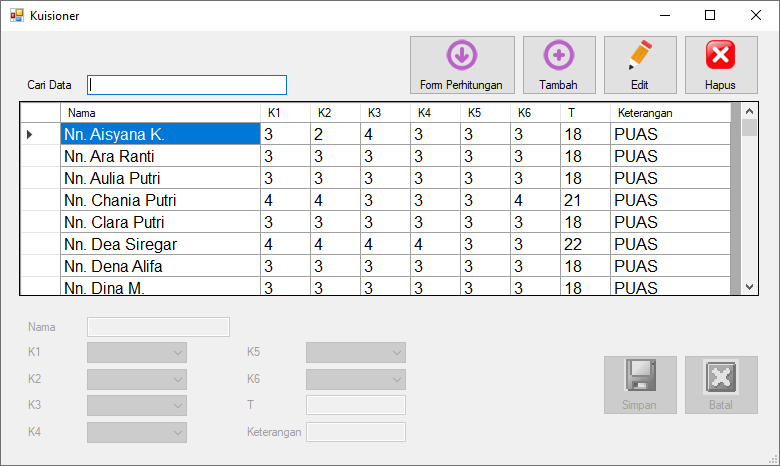The width and height of the screenshot is (780, 466).
Task: Click the Tambah plus icon
Action: tap(558, 55)
